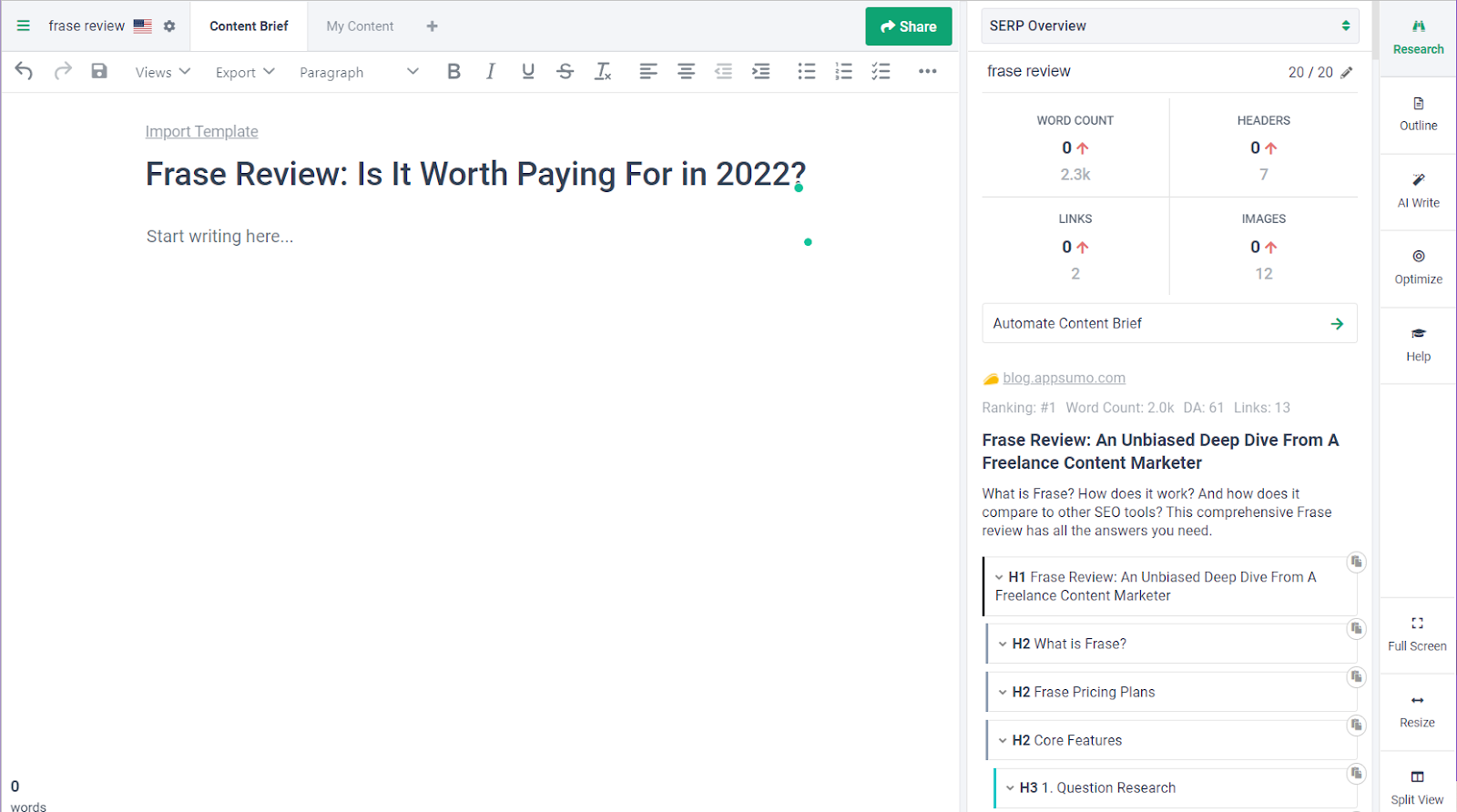The height and width of the screenshot is (812, 1457).
Task: Switch to the Content Brief tab
Action: 249,26
